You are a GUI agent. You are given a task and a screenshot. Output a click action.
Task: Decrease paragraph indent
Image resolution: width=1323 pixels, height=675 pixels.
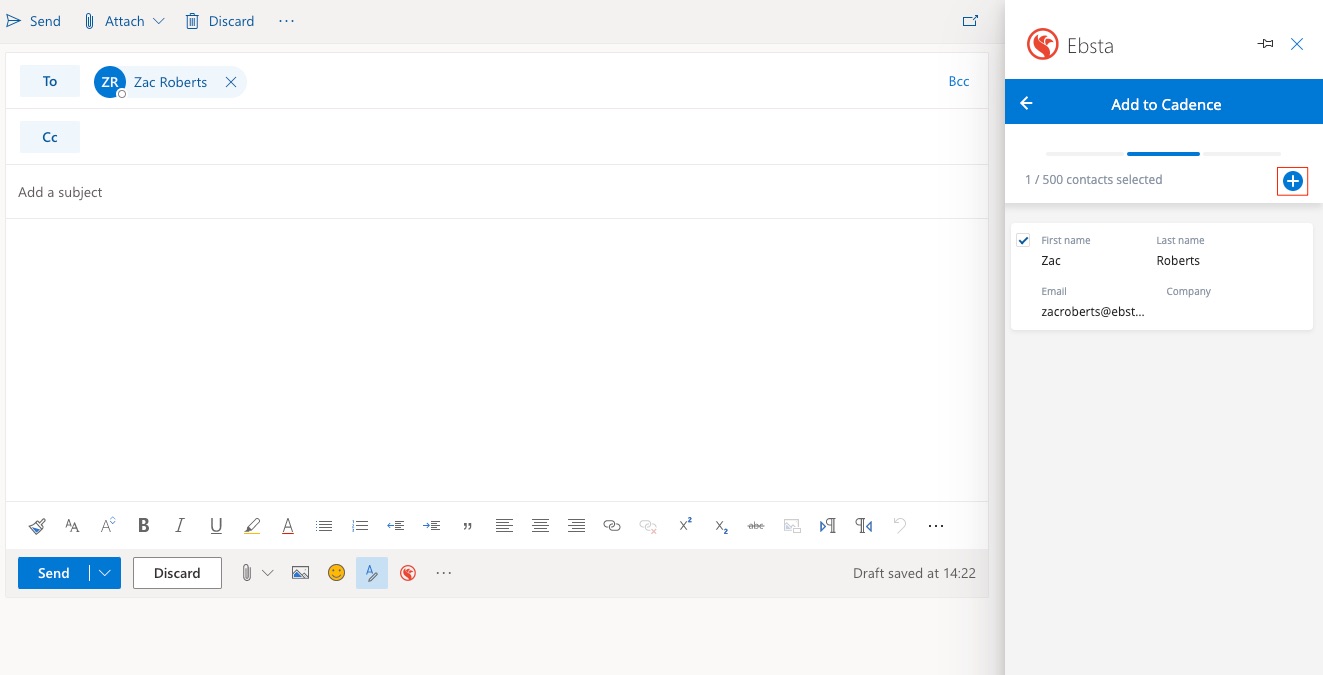[396, 525]
